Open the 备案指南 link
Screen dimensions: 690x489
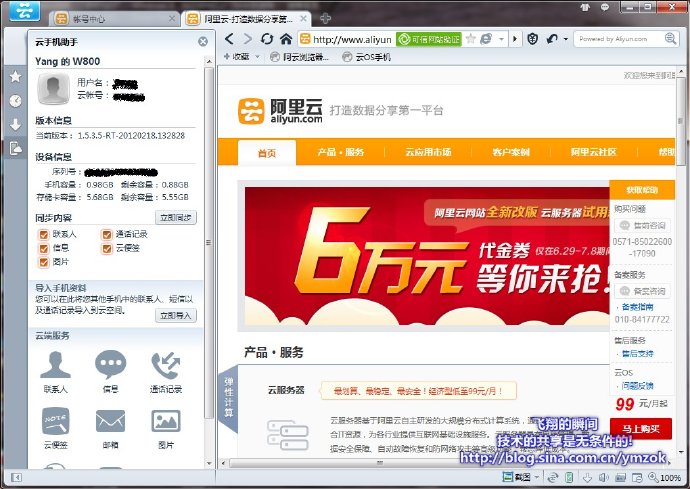[x=637, y=307]
